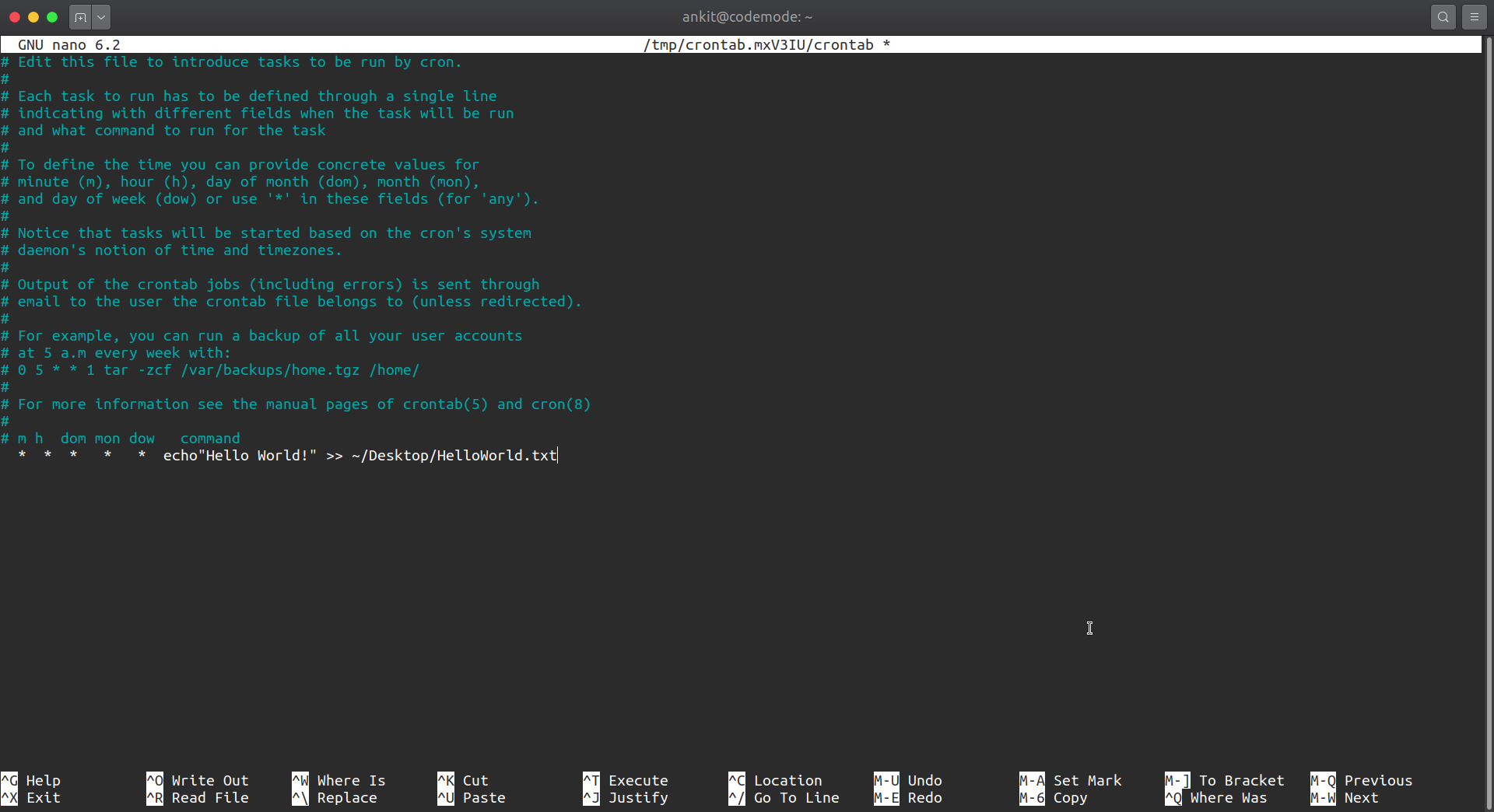Click the ankit@codemode window title
Viewport: 1494px width, 812px height.
click(747, 16)
